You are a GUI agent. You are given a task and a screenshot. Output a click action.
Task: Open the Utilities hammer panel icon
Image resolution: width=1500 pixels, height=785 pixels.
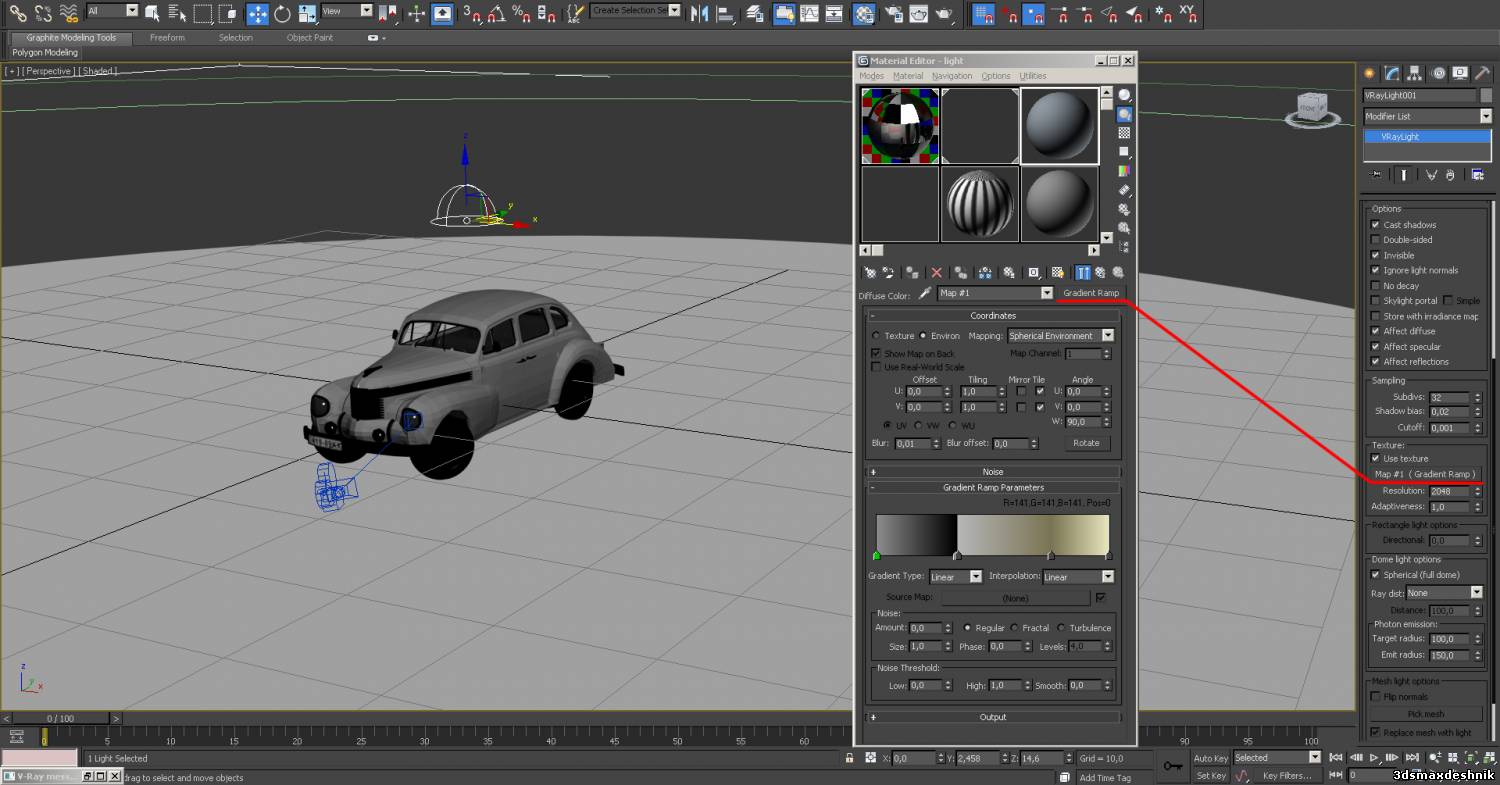1483,73
